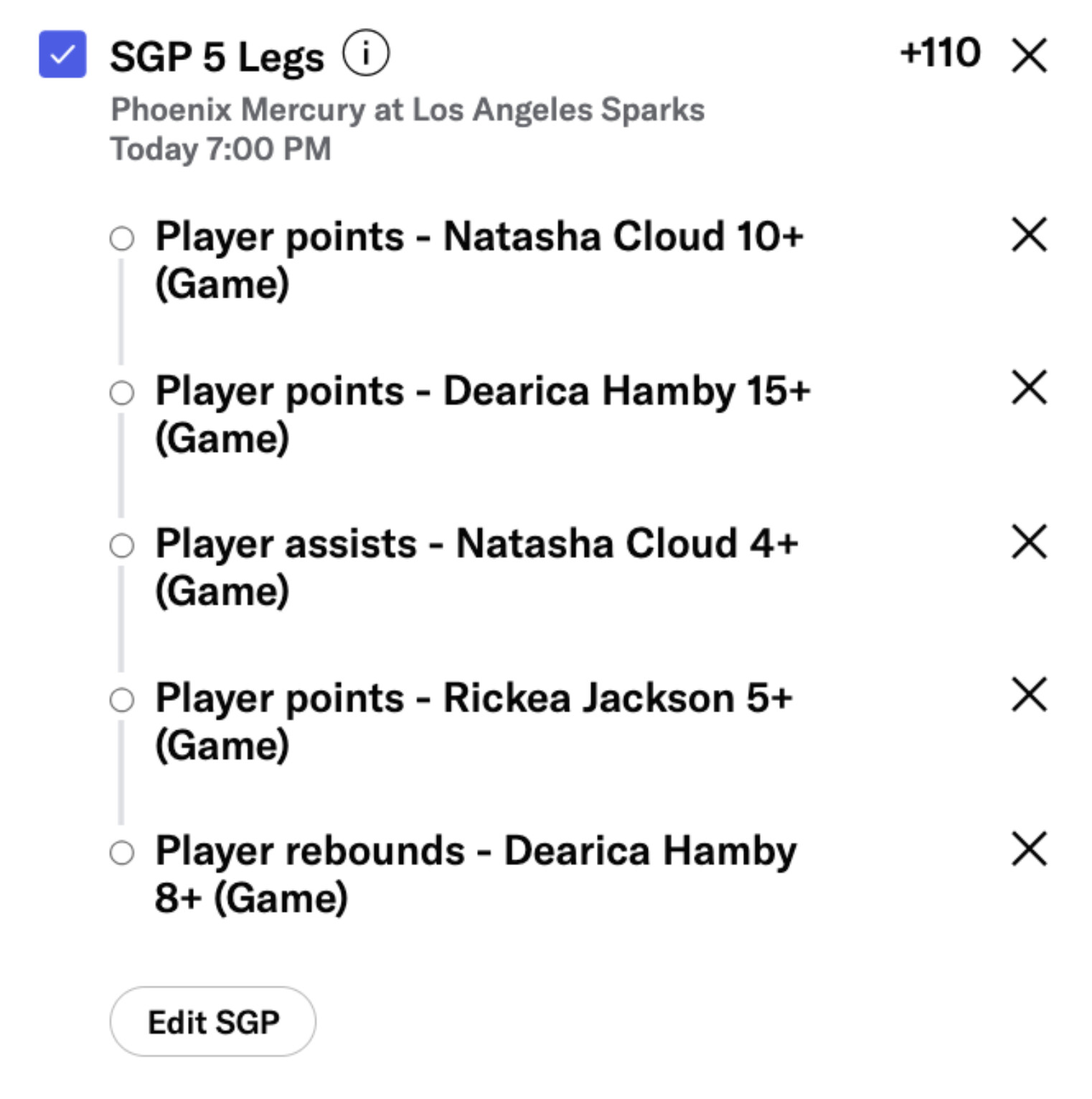Select circle marker beside Natasha Cloud assists
This screenshot has height=1099, width=1092.
coord(122,545)
